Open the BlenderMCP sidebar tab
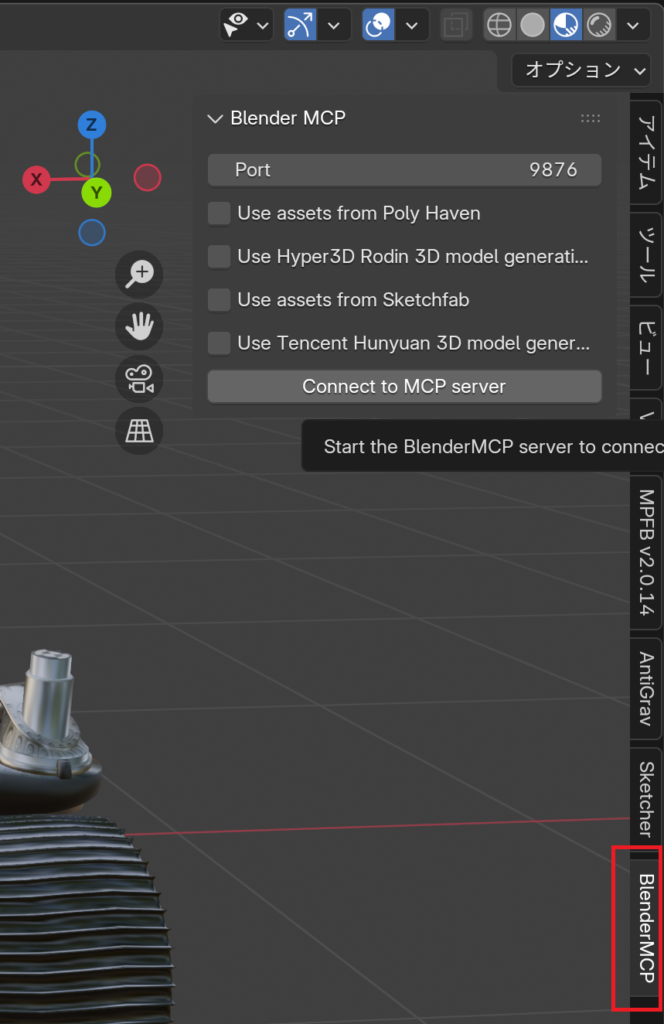 646,927
